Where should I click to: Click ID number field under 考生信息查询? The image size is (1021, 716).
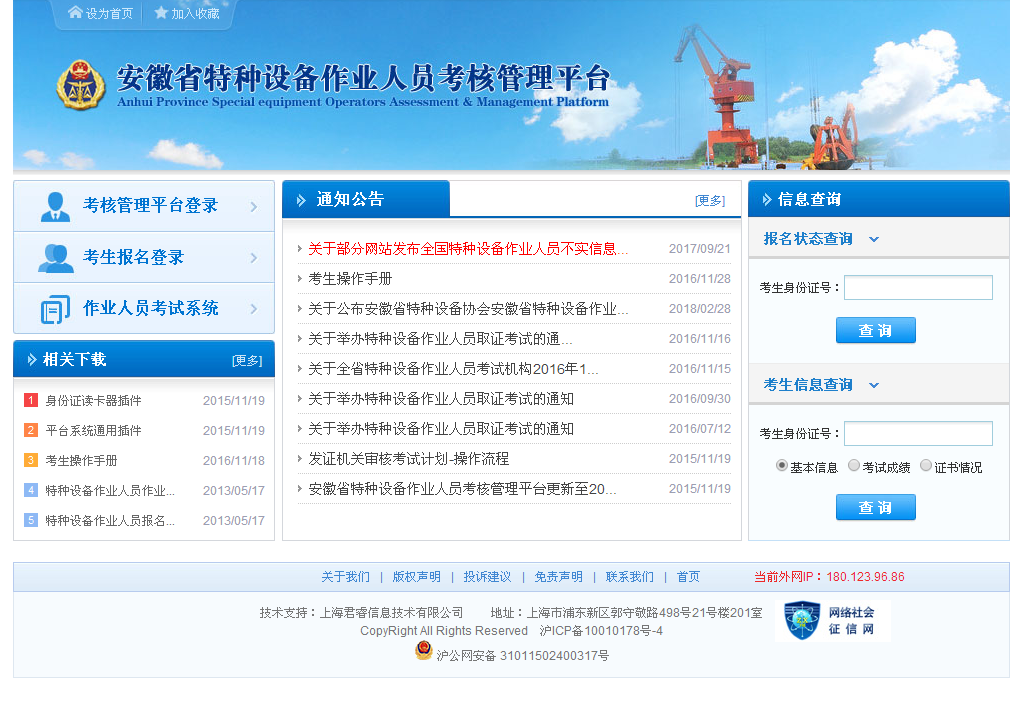(x=918, y=434)
